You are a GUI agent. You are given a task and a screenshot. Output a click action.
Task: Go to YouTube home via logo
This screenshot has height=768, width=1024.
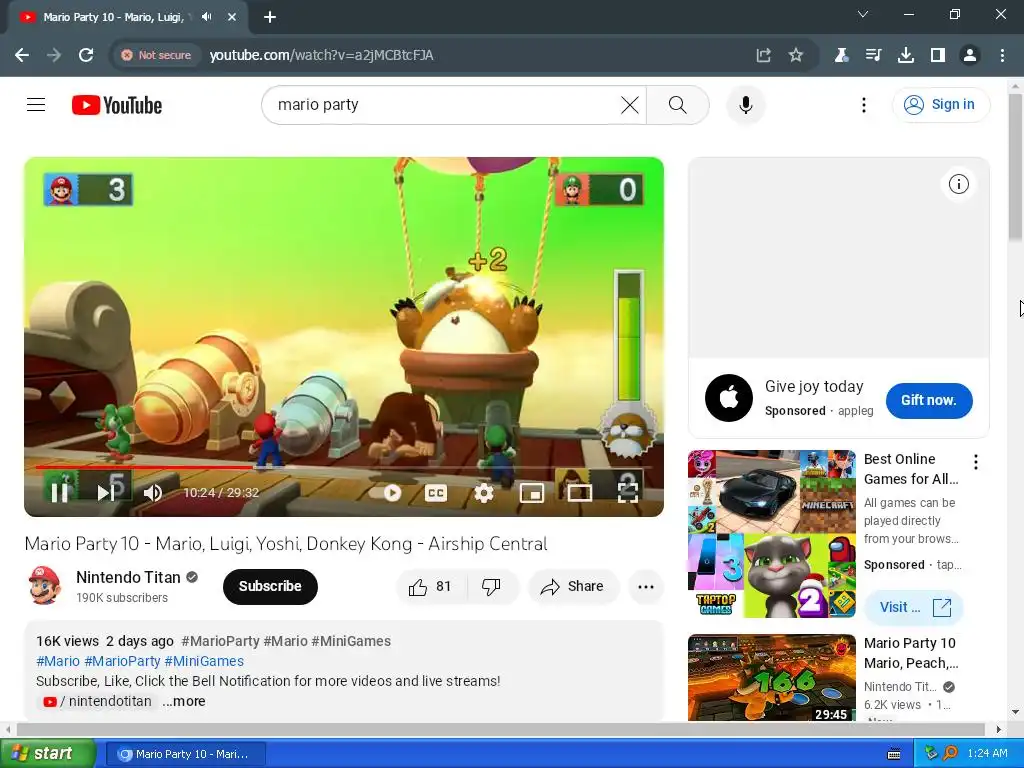coord(117,105)
